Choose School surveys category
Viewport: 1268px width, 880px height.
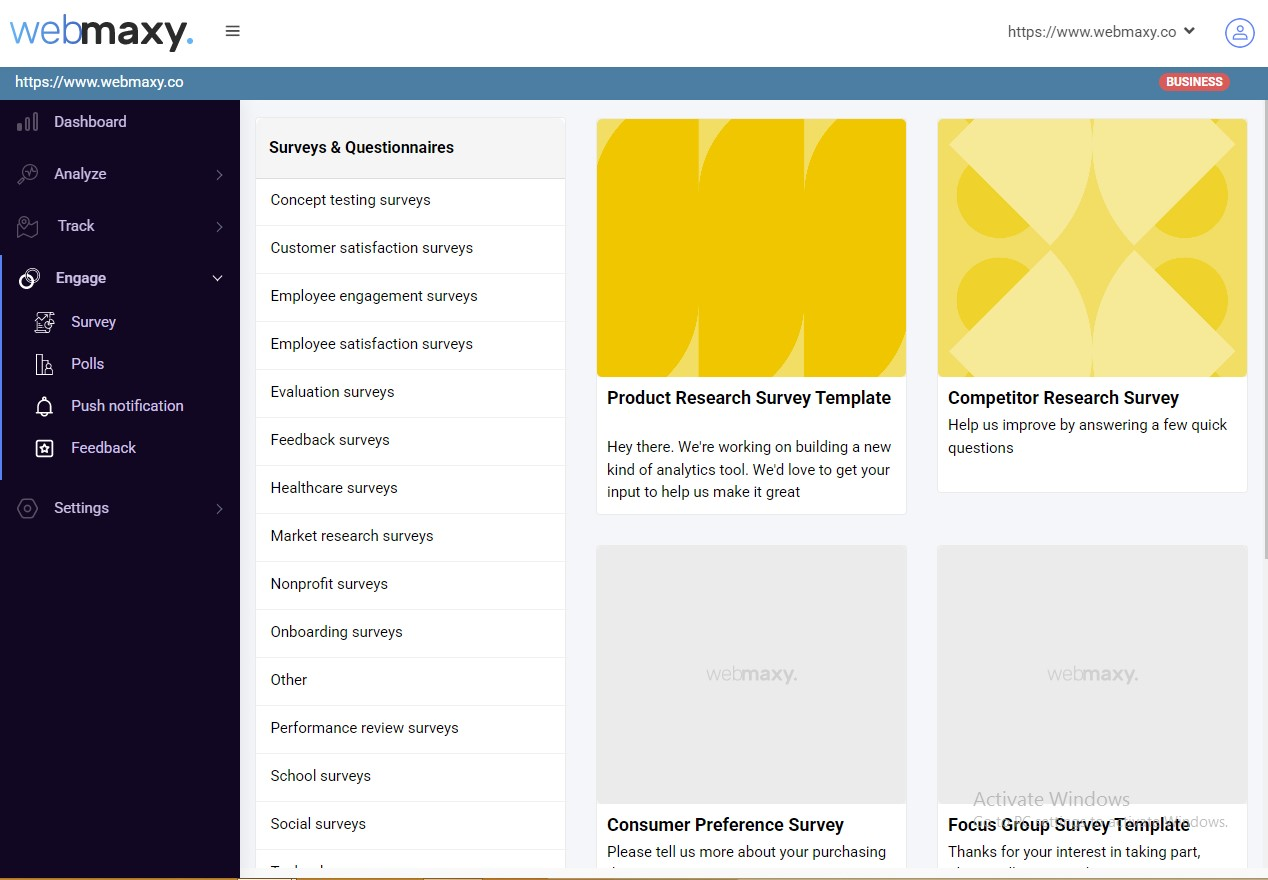coord(410,777)
